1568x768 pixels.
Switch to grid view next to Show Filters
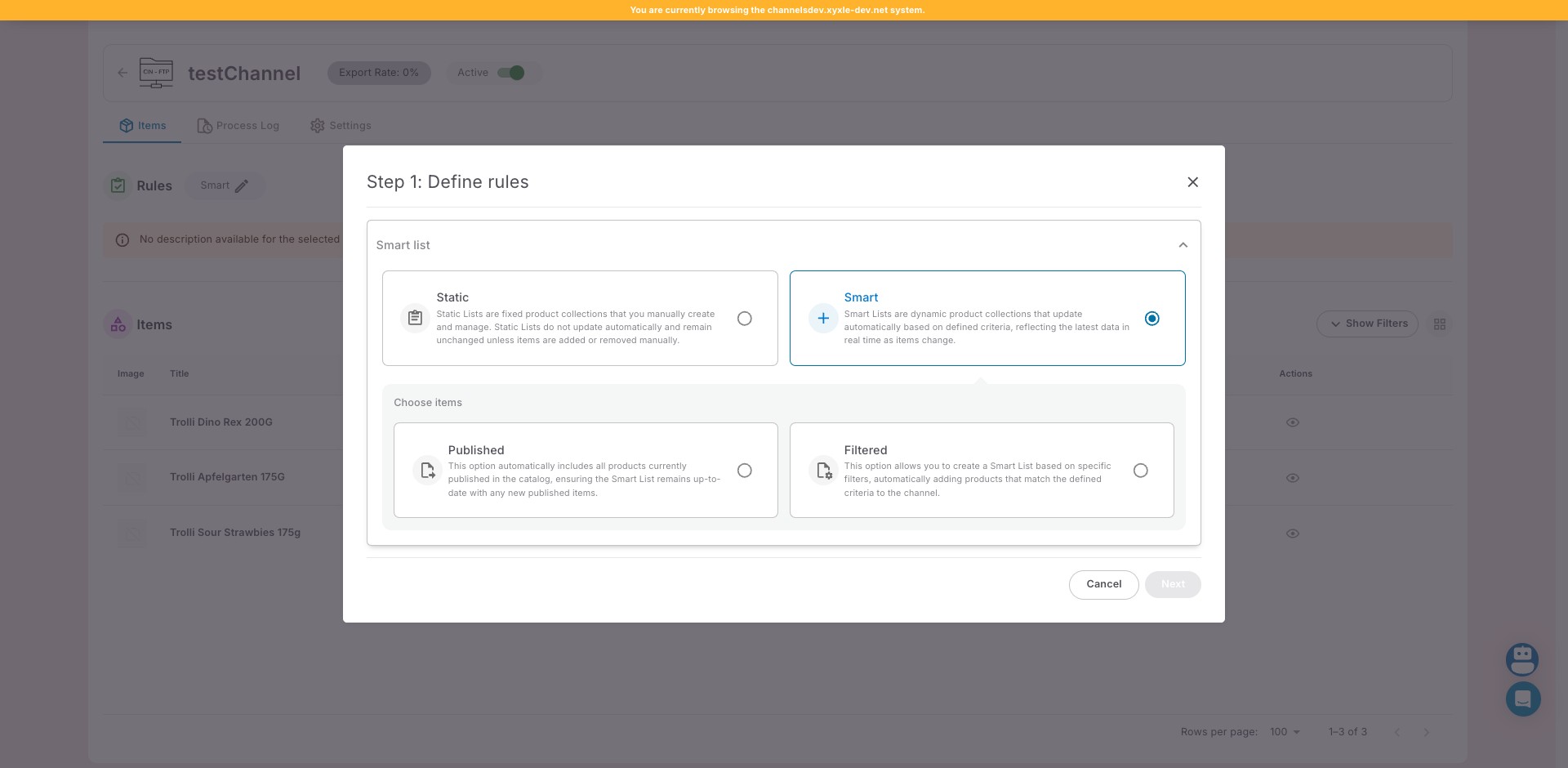pos(1440,324)
